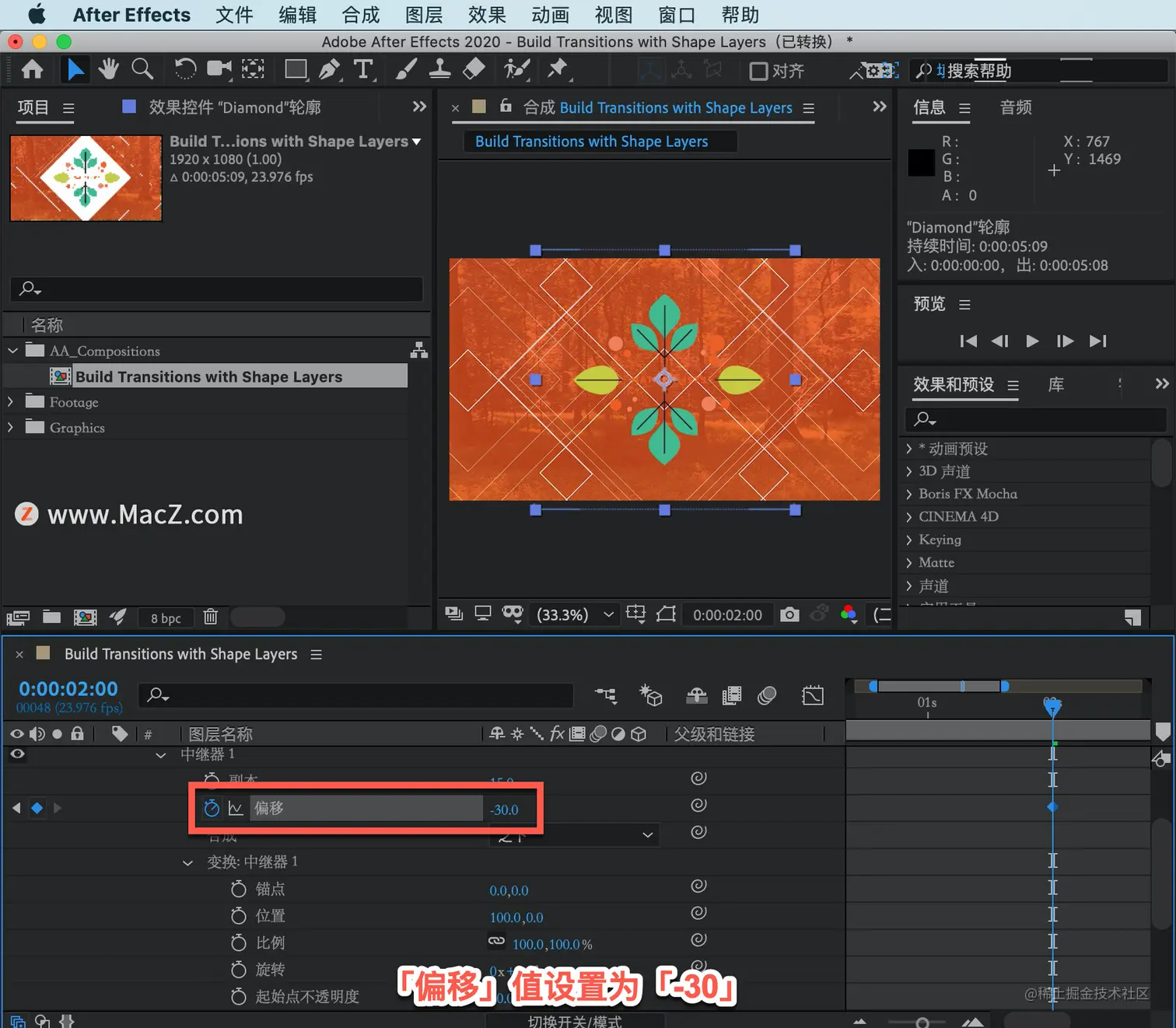Select the Rectangle shape tool

coord(296,69)
